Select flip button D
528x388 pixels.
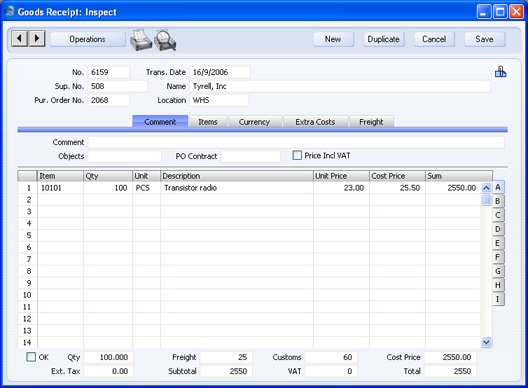pyautogui.click(x=498, y=229)
